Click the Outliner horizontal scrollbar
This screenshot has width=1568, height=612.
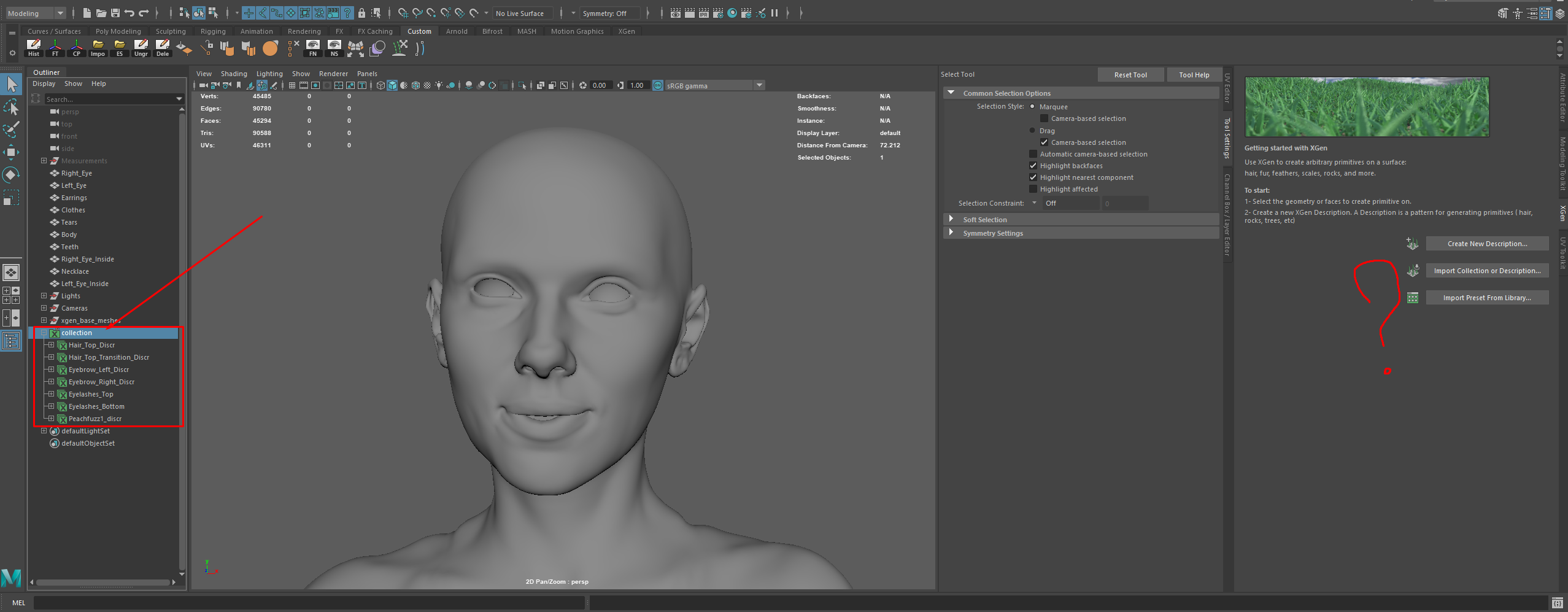(x=102, y=582)
